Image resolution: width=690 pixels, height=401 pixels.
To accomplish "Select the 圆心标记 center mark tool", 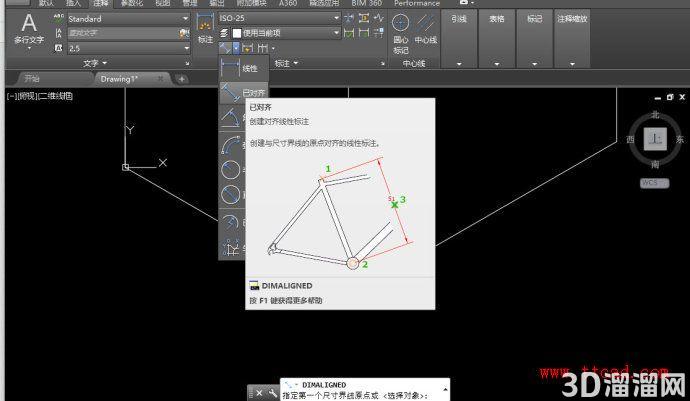I will [x=400, y=33].
